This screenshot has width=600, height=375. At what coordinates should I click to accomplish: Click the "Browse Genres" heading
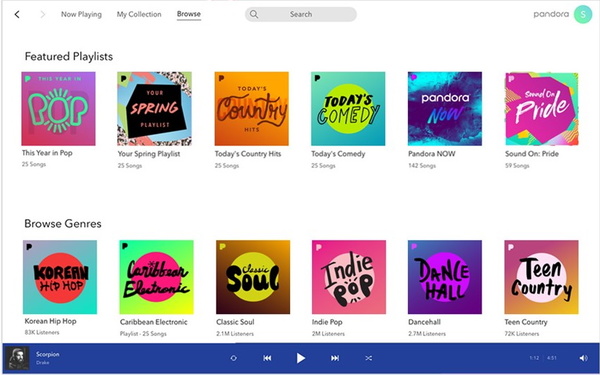click(63, 224)
